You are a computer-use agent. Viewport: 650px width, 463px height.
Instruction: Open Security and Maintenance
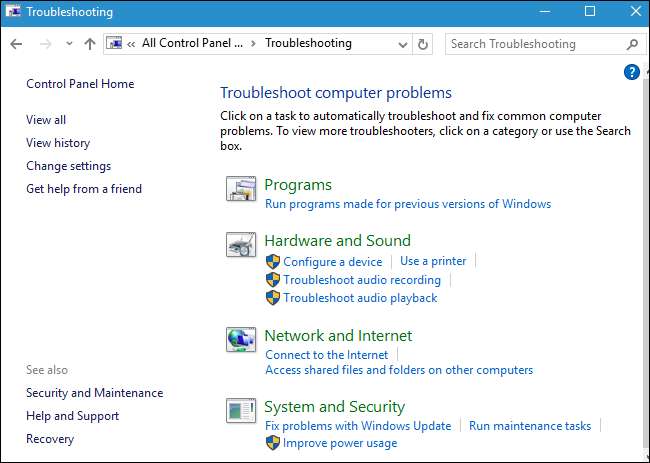click(x=95, y=393)
